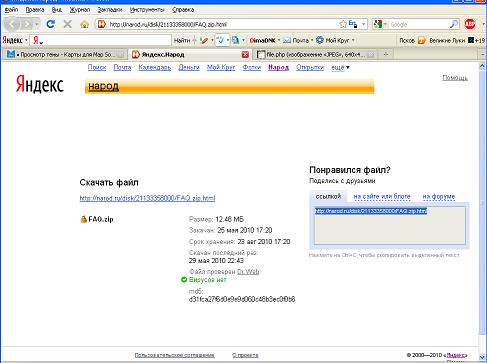487x363 pixels.
Task: Click the page translate icon on Yandex bar
Action: tap(236, 40)
